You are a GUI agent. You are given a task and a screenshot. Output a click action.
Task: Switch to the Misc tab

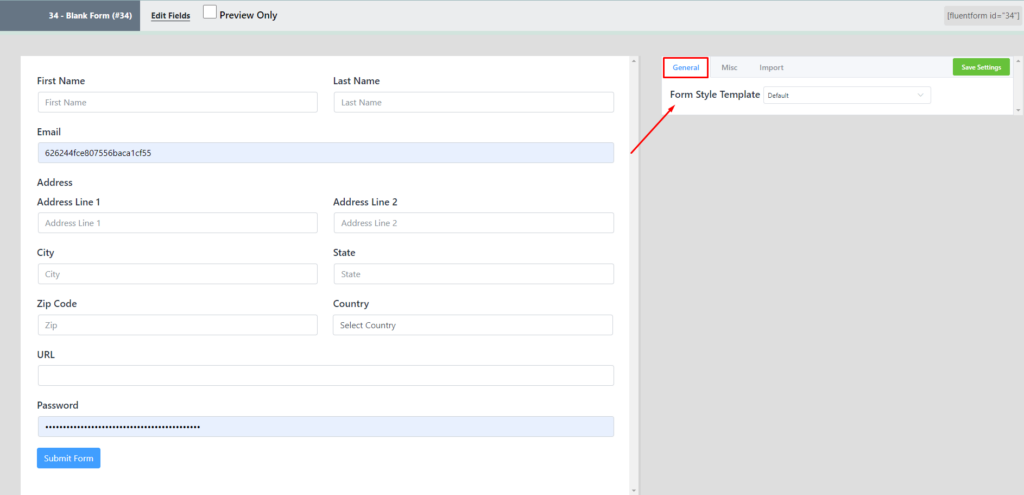coord(729,67)
